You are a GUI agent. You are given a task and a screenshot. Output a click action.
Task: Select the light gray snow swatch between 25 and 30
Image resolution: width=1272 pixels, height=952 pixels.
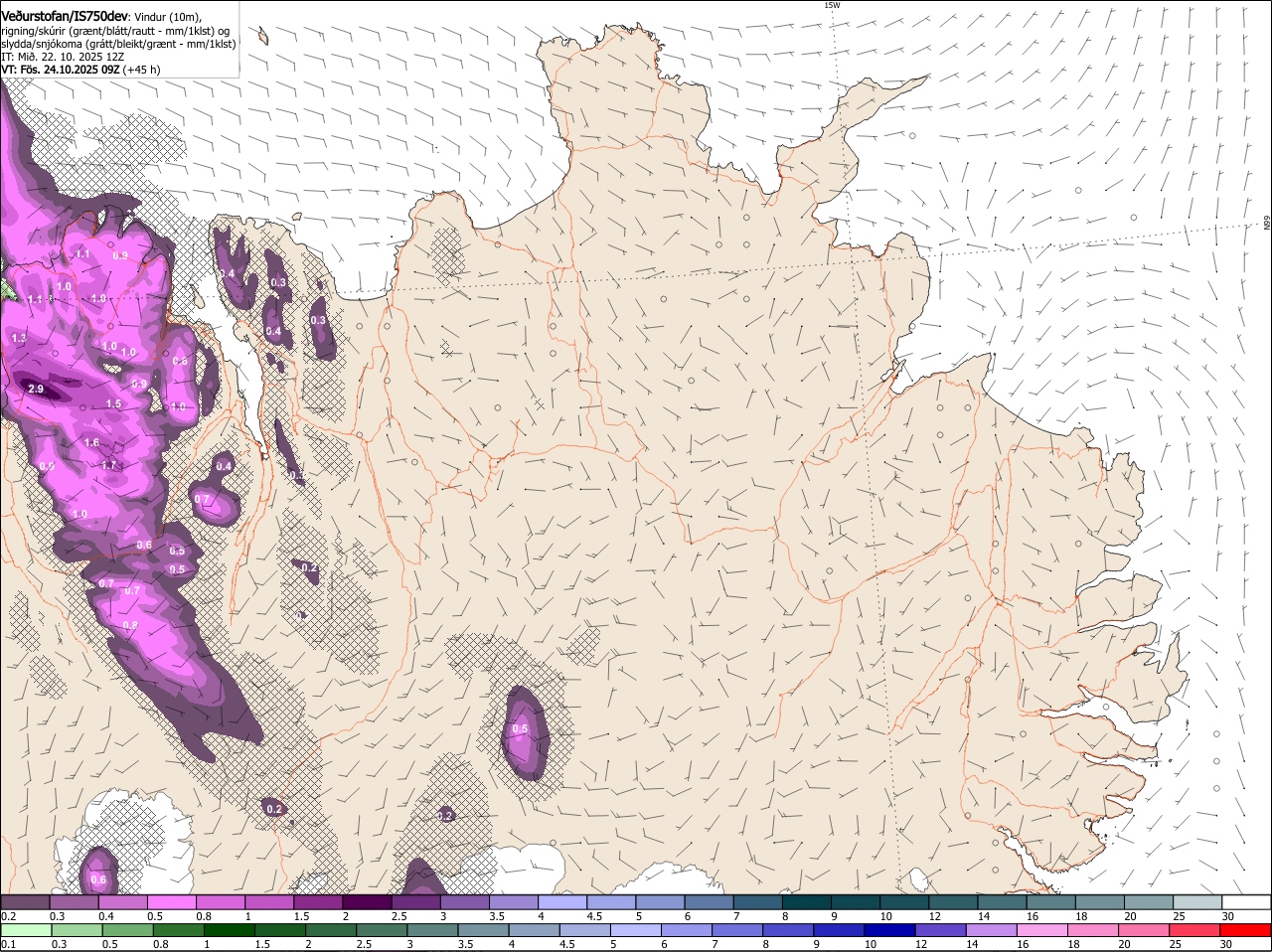1198,901
